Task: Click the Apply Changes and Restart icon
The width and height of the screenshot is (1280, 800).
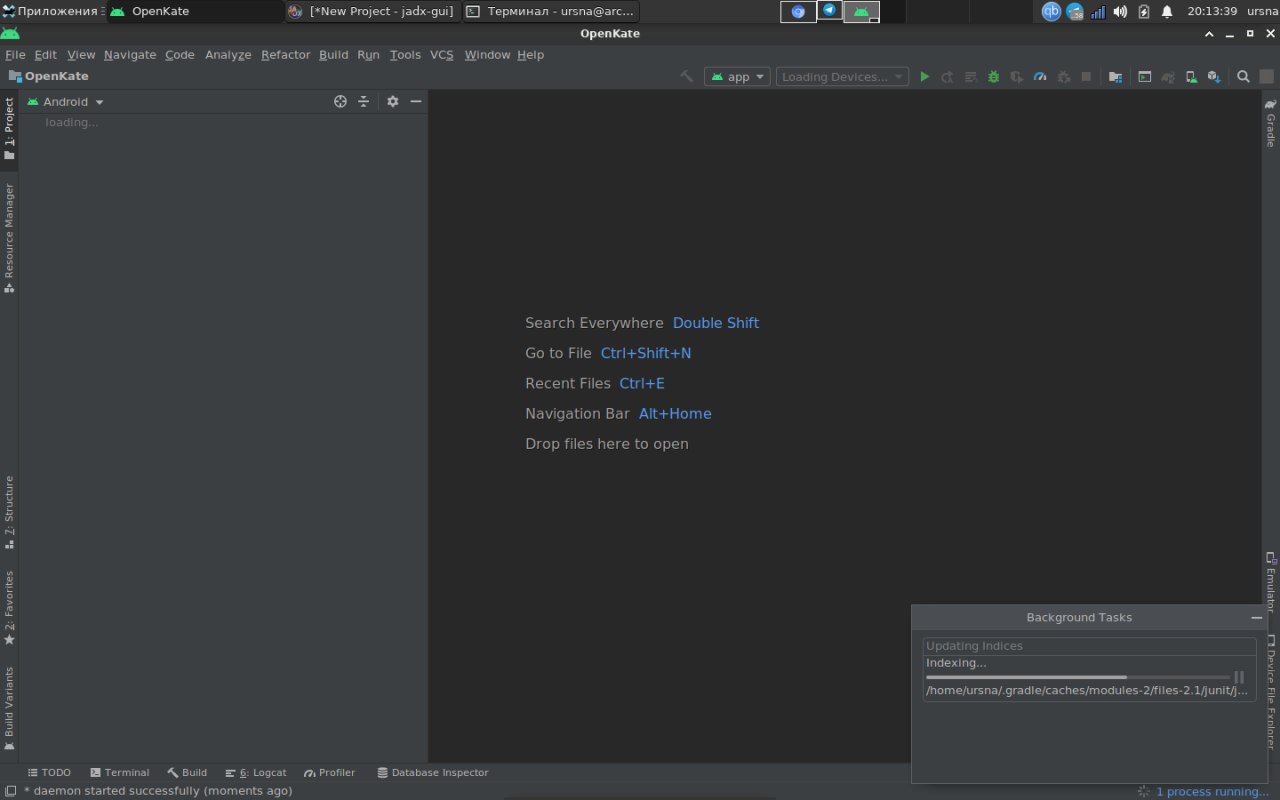Action: [x=947, y=77]
